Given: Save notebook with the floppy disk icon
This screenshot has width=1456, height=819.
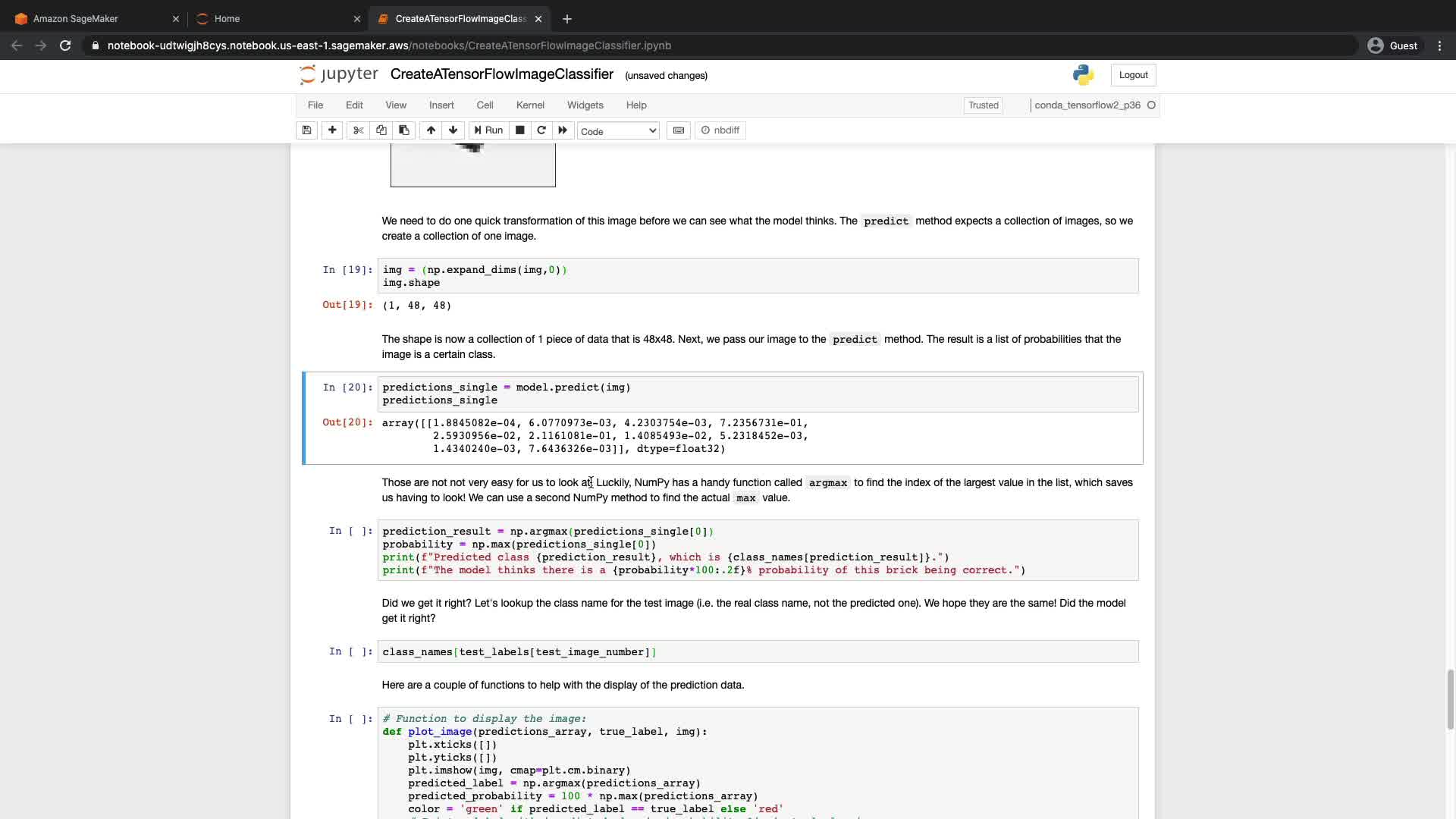Looking at the screenshot, I should (x=306, y=130).
